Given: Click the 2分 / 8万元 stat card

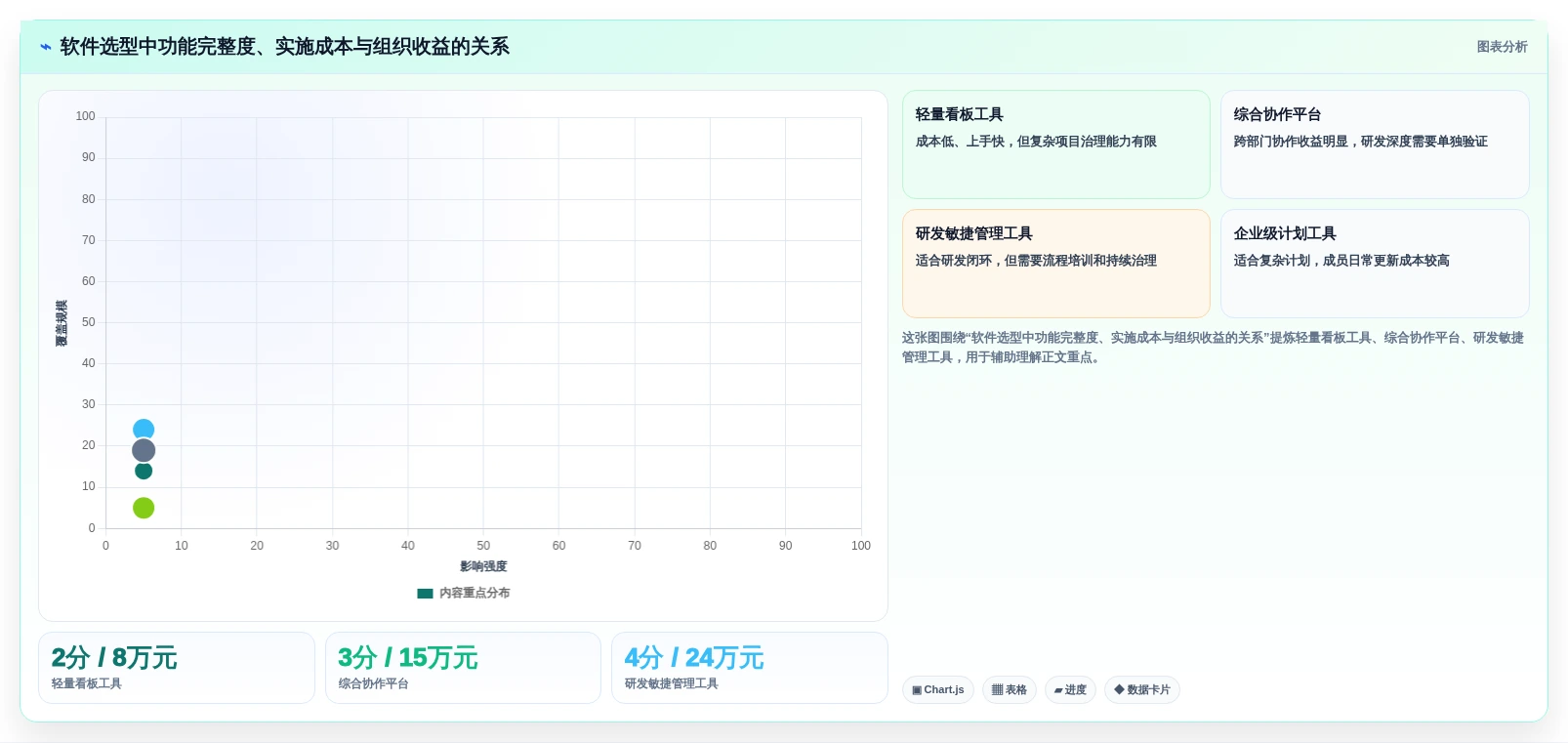Looking at the screenshot, I should click(177, 668).
